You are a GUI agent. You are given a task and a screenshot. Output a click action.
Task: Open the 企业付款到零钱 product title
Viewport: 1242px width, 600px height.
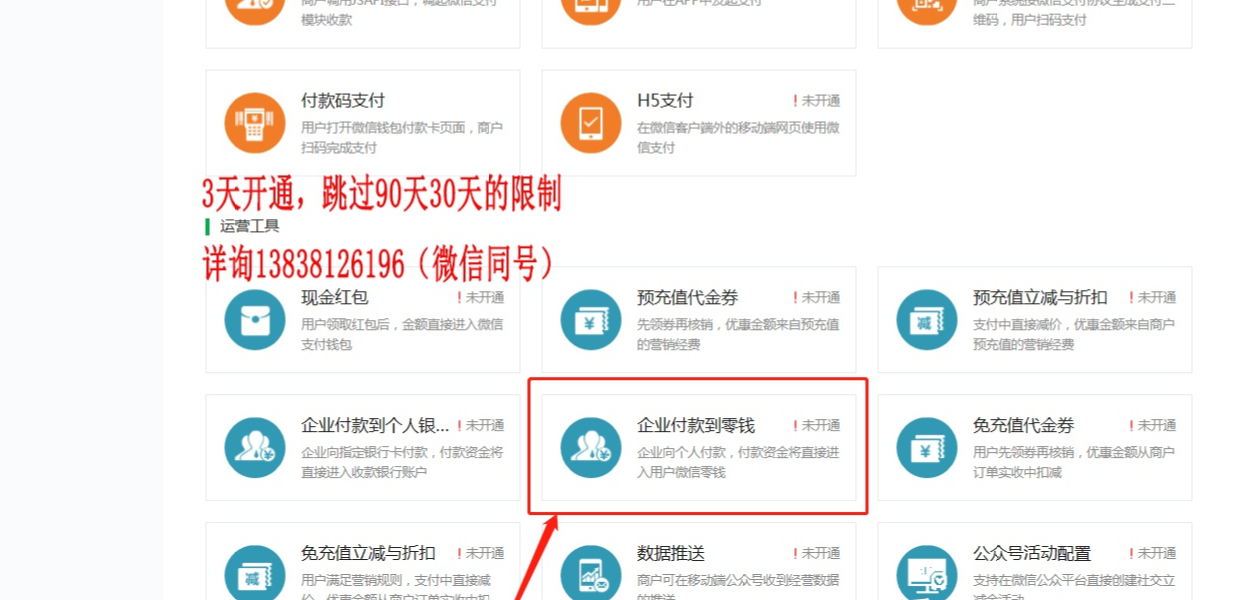click(x=696, y=426)
